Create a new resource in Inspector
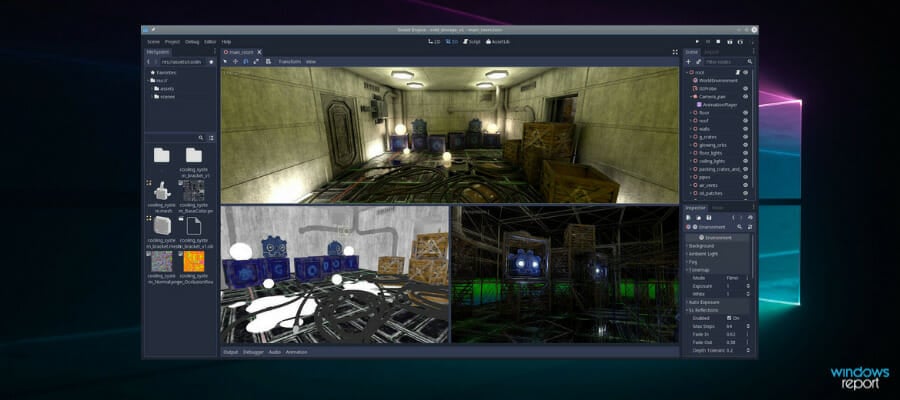The image size is (900, 400). click(689, 218)
